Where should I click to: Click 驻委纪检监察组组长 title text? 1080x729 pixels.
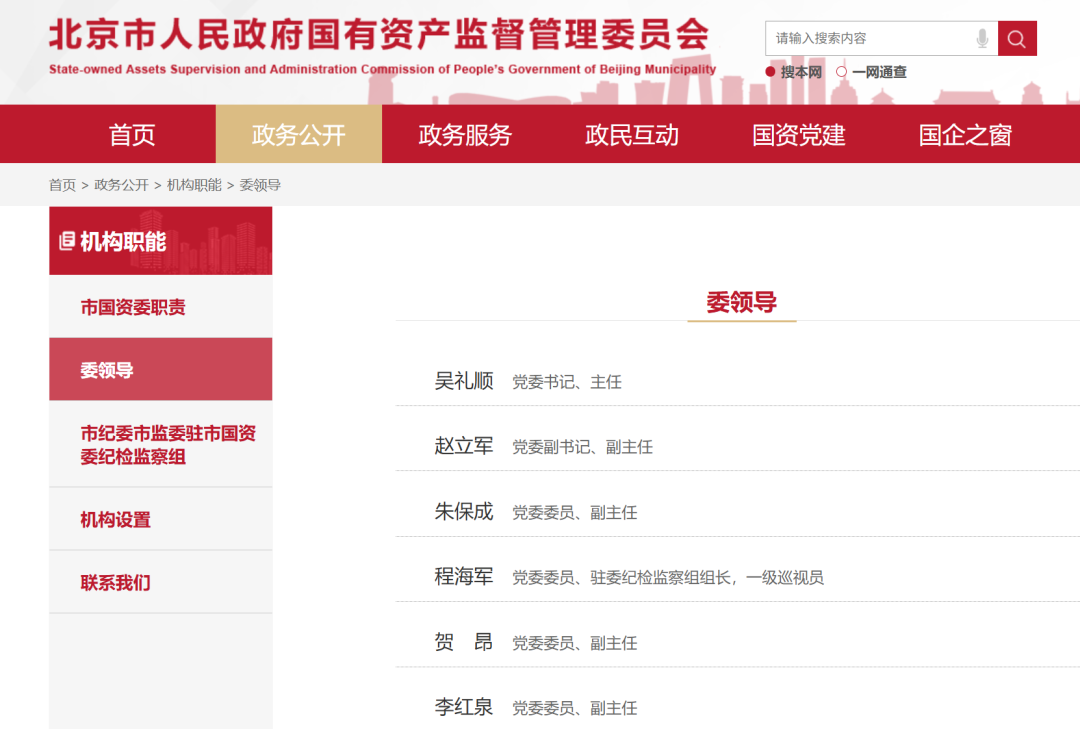tap(660, 577)
